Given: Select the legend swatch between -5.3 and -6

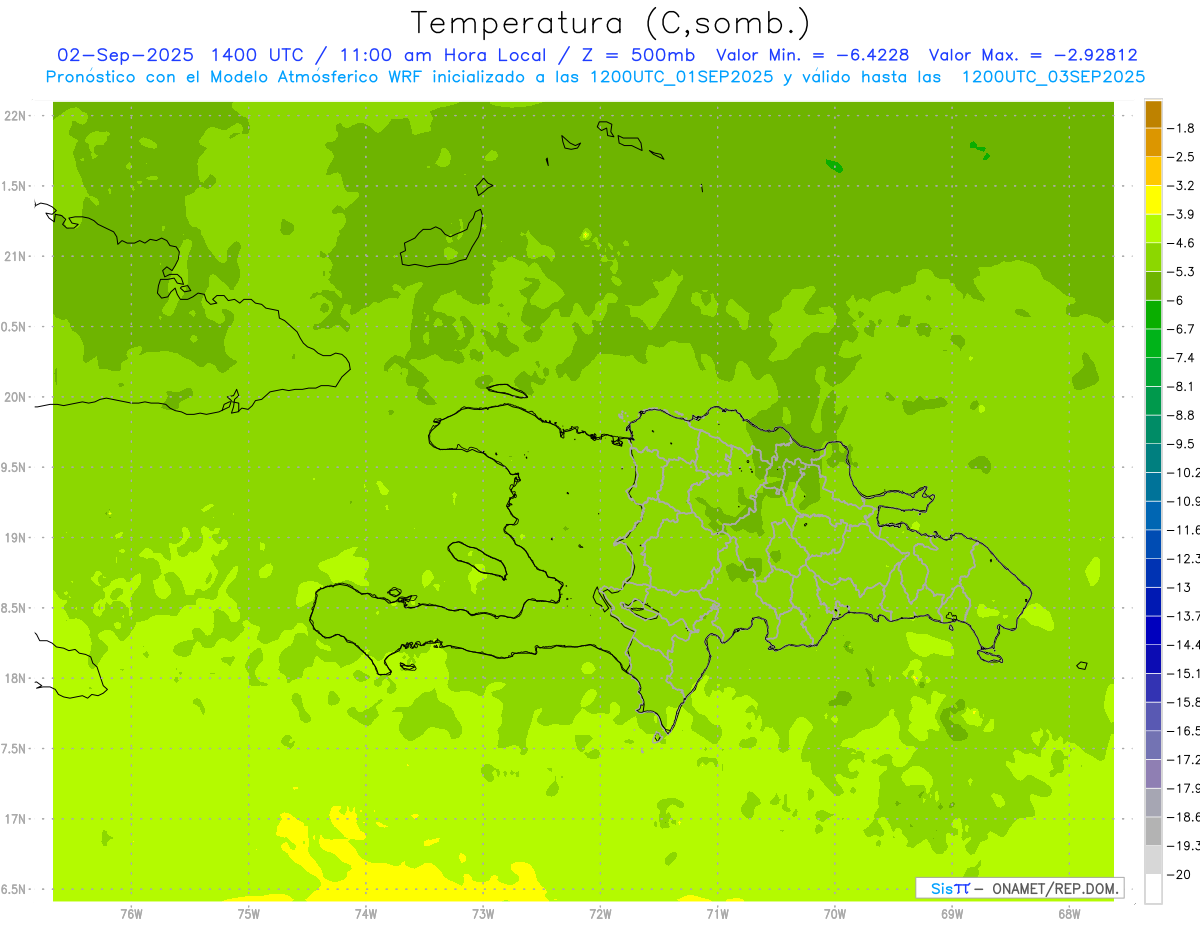Looking at the screenshot, I should point(1153,286).
